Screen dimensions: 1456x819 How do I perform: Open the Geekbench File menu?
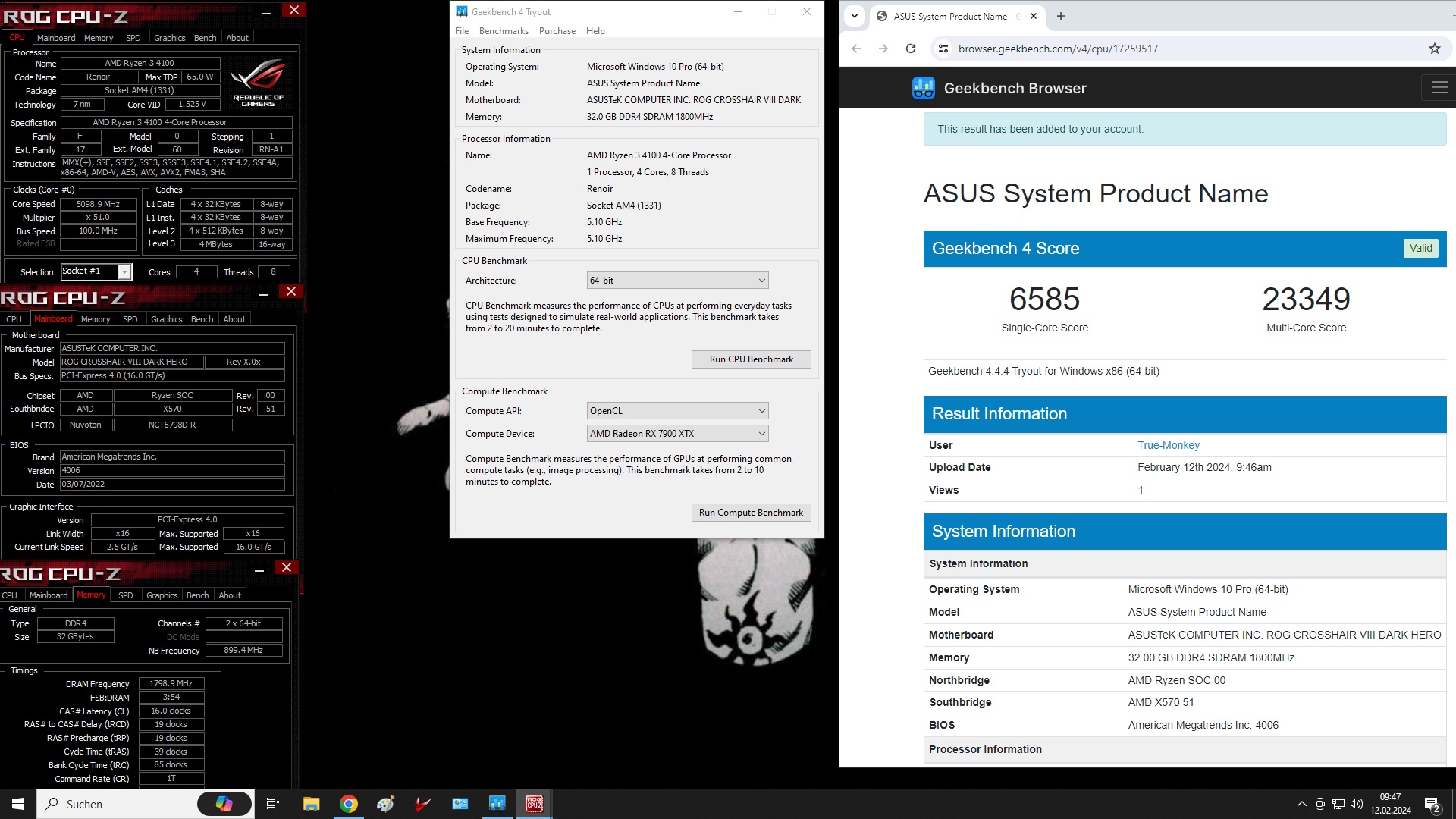point(462,31)
